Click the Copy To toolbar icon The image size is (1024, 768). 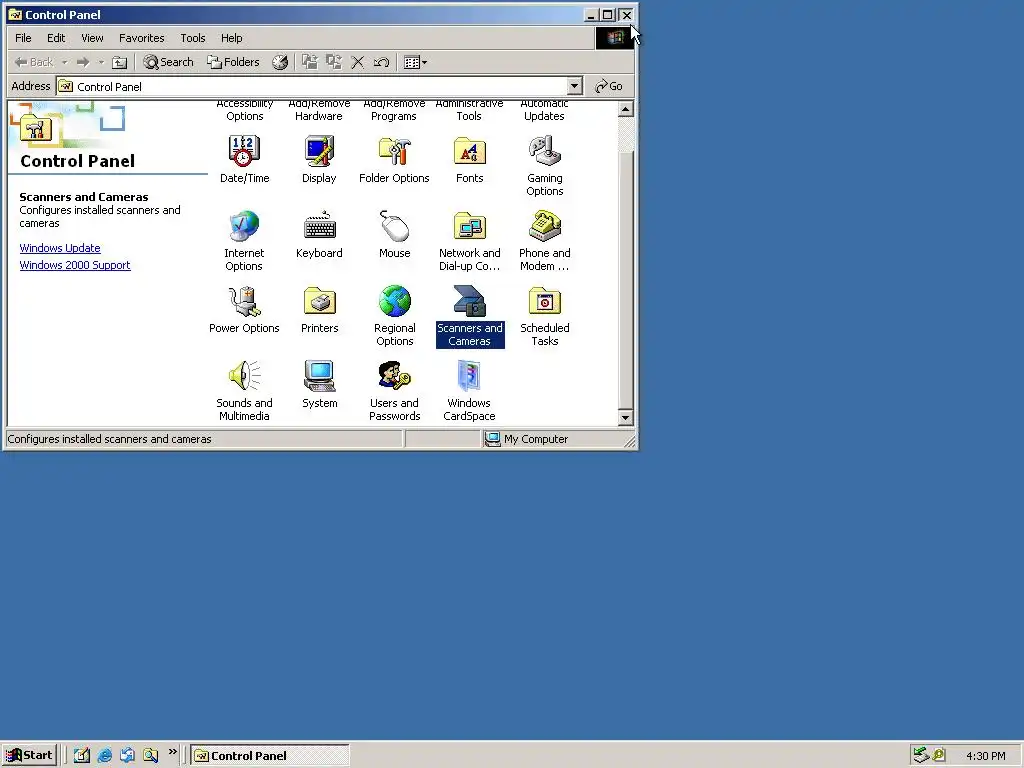click(334, 62)
